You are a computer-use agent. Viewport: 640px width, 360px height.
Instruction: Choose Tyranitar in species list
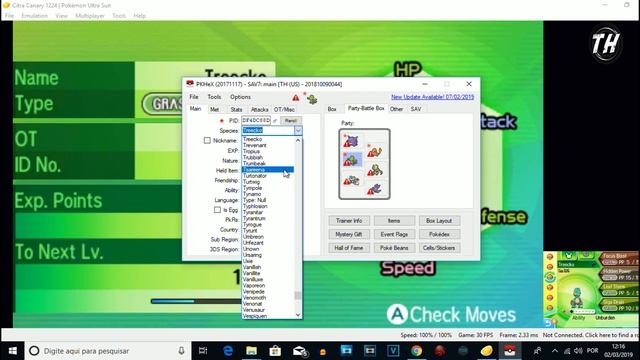[x=253, y=212]
